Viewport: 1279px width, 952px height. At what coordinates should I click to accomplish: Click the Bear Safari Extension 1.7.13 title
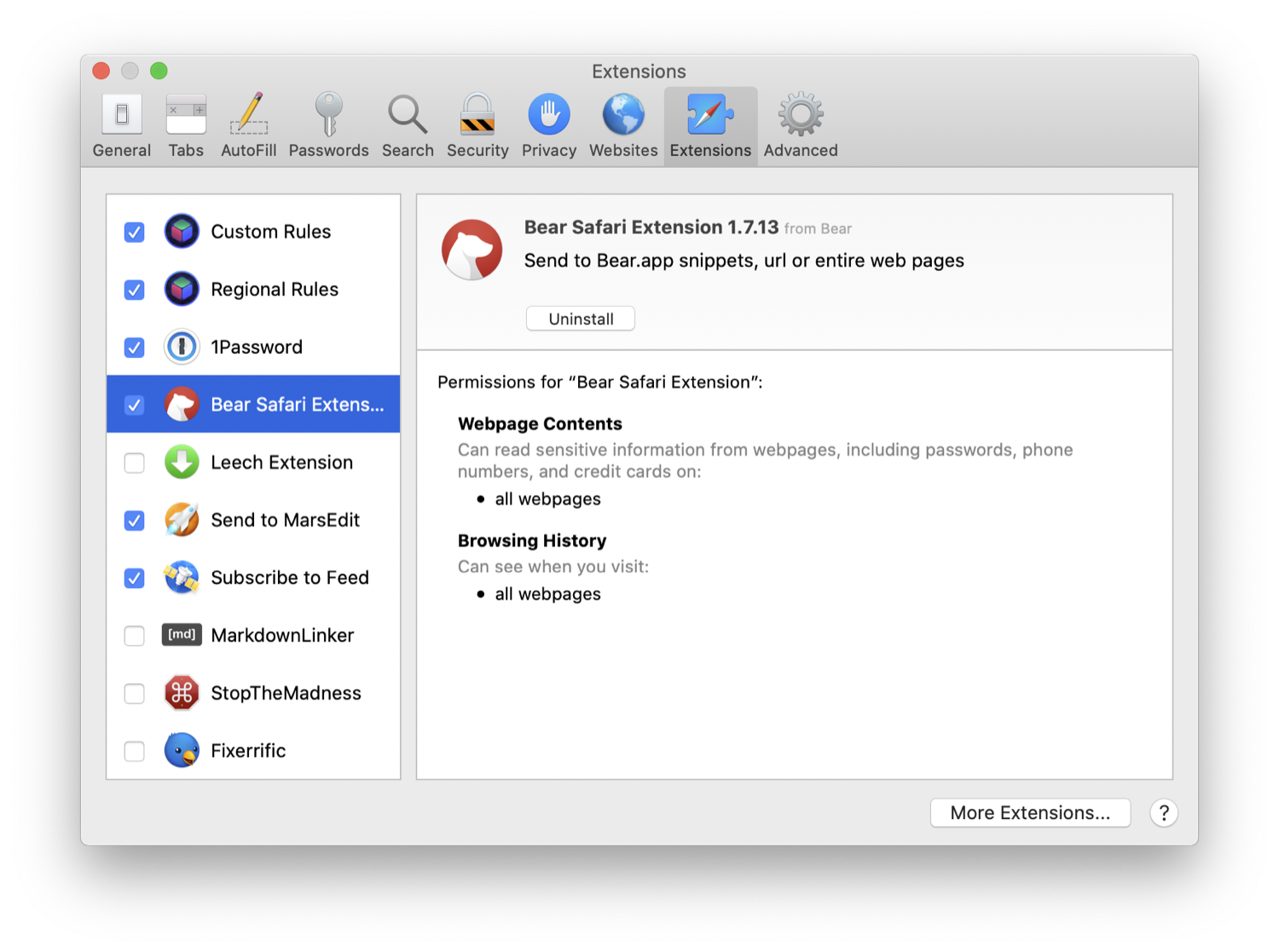(x=651, y=227)
